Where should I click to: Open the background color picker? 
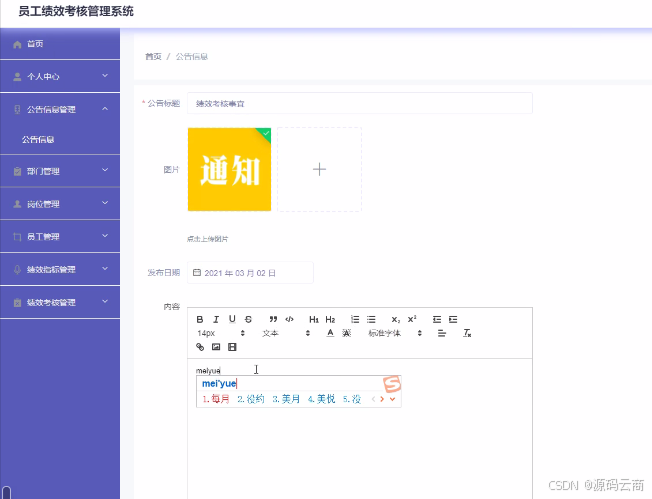tap(346, 333)
